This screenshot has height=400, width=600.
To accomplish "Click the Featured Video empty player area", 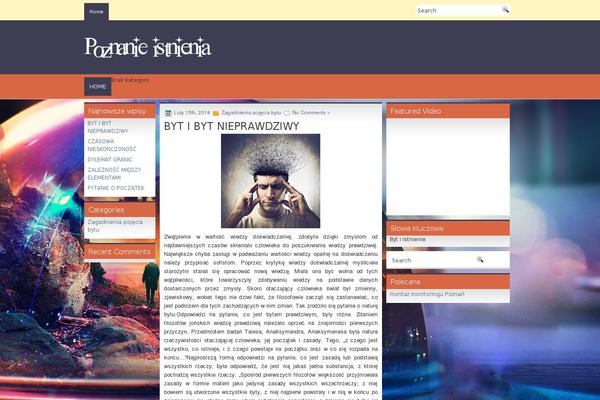I will pyautogui.click(x=448, y=167).
